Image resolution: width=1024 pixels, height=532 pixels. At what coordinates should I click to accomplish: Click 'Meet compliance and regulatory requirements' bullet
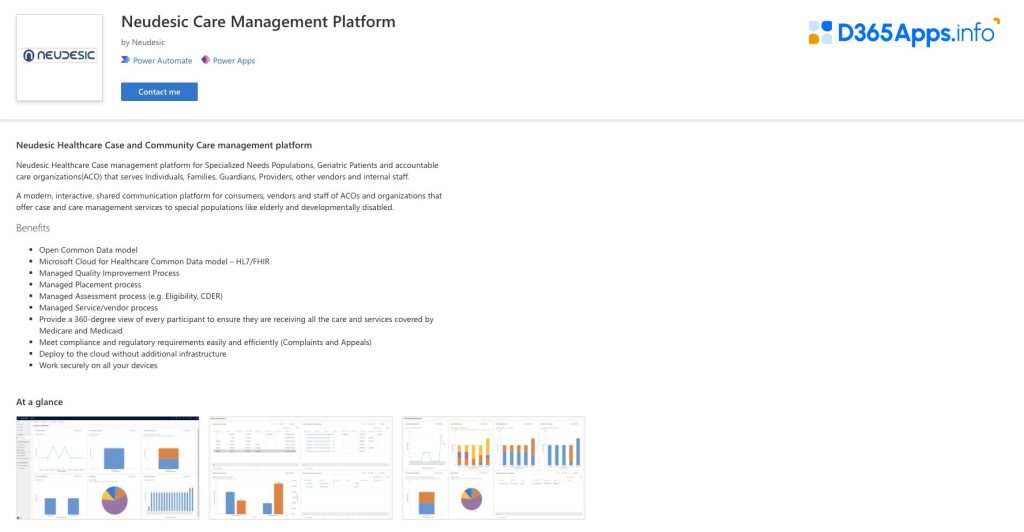coord(205,343)
